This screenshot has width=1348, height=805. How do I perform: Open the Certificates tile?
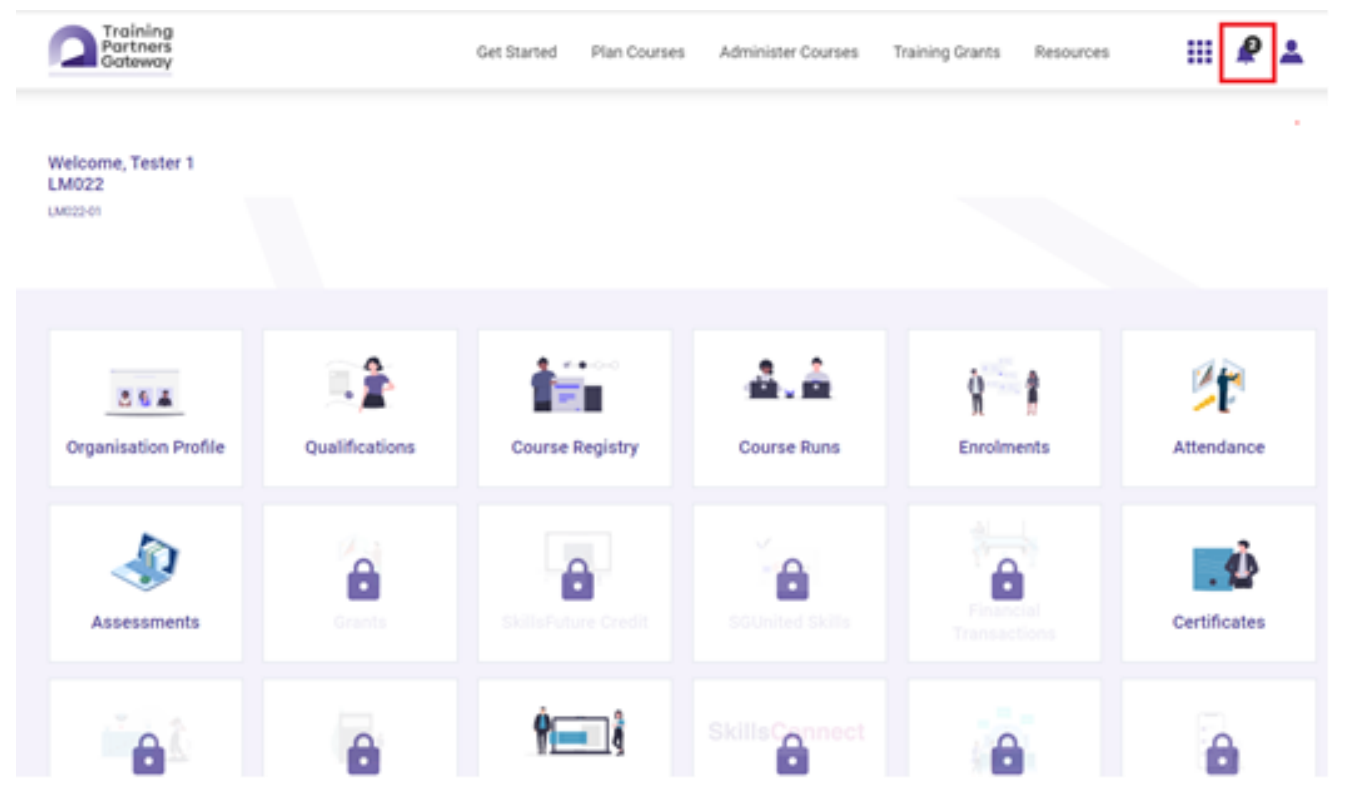point(1218,583)
